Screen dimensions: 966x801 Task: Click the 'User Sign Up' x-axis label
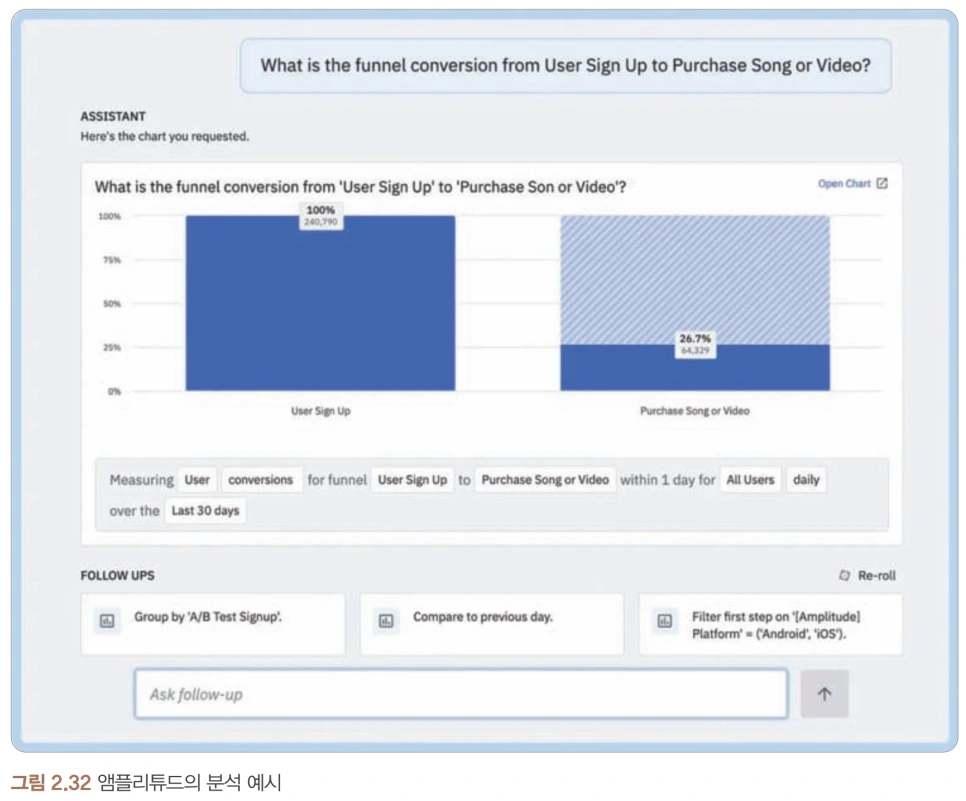(320, 411)
